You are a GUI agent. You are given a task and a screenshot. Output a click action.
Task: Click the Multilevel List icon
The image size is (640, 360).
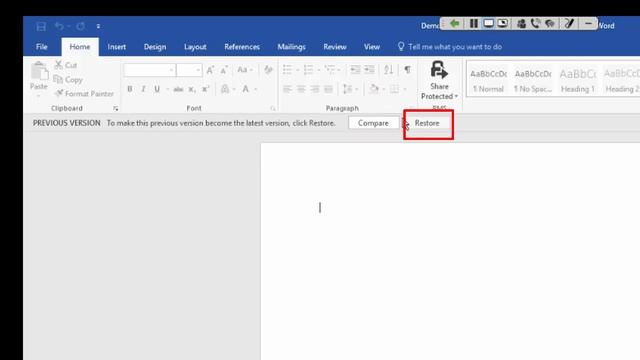pos(330,70)
